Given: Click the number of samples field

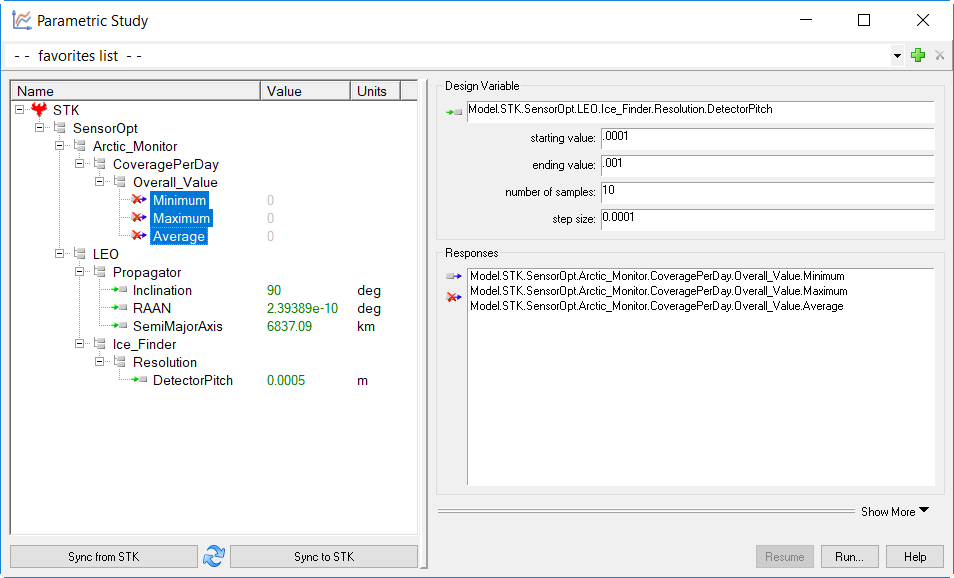Looking at the screenshot, I should click(x=767, y=192).
